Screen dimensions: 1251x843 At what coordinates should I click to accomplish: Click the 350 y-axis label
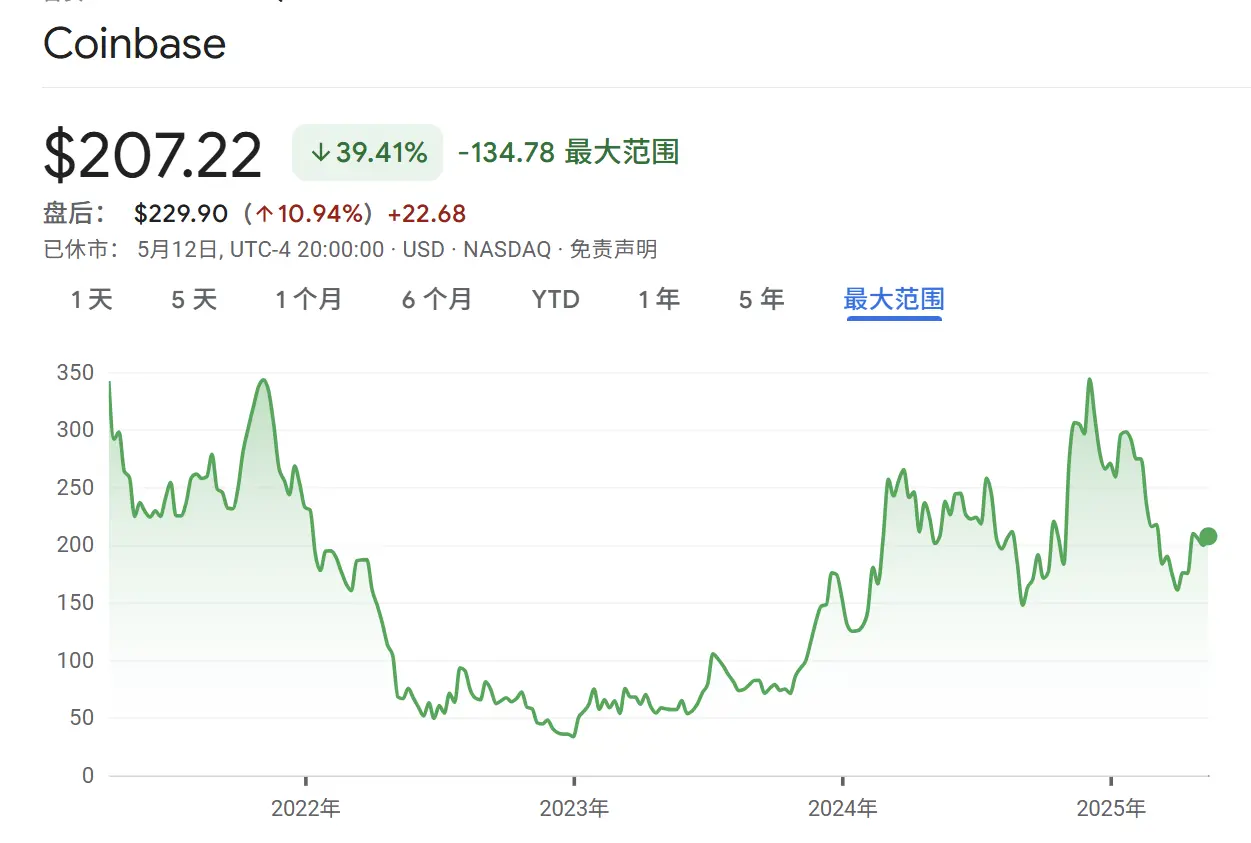[x=75, y=373]
